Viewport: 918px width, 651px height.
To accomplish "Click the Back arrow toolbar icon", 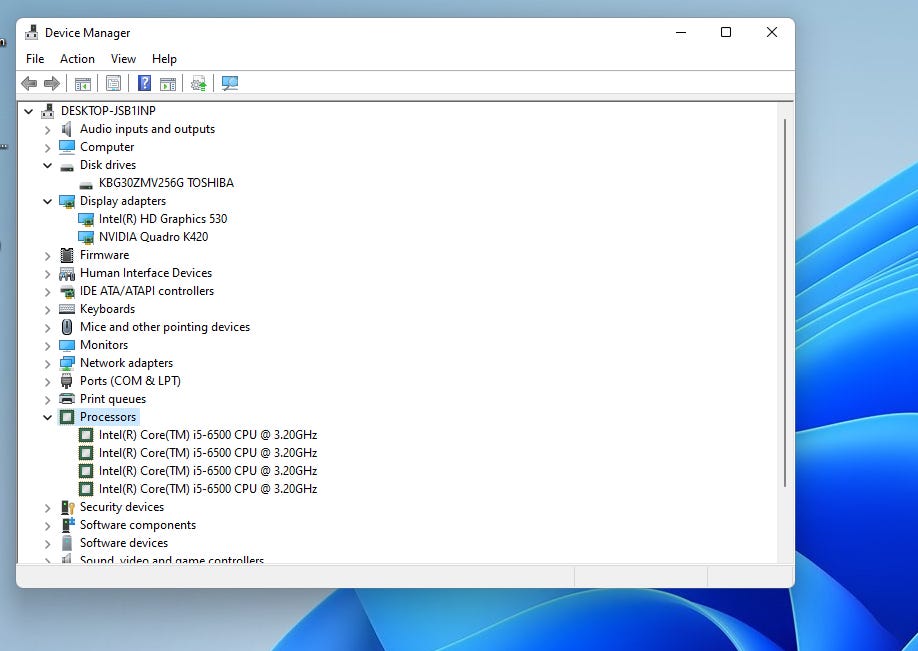I will tap(29, 84).
